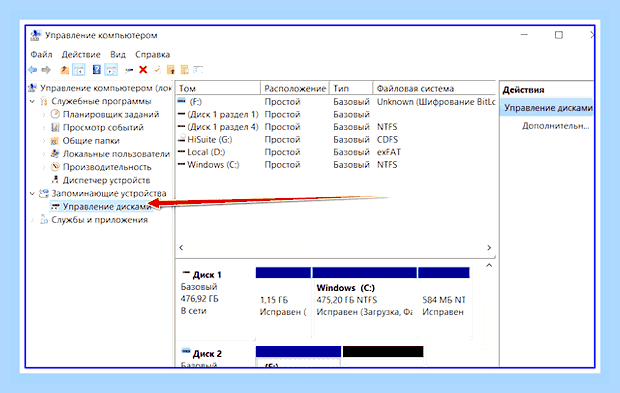Select the (F:) volume row
Image resolution: width=620 pixels, height=393 pixels.
click(x=336, y=102)
